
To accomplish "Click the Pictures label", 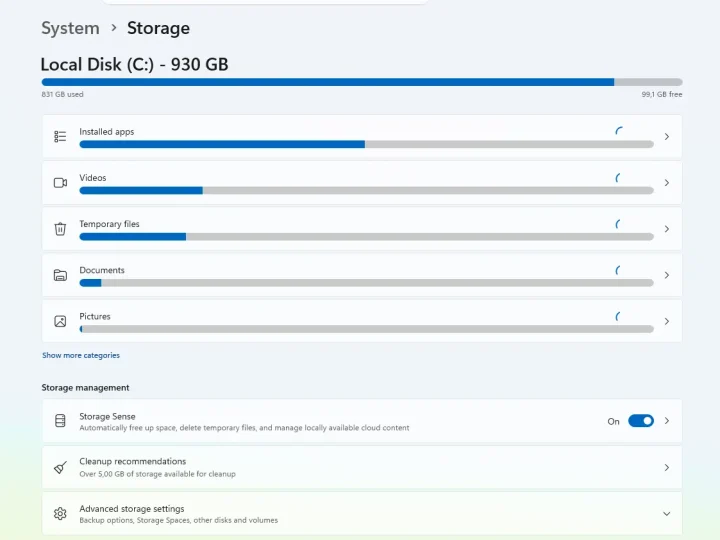I will pyautogui.click(x=95, y=316).
